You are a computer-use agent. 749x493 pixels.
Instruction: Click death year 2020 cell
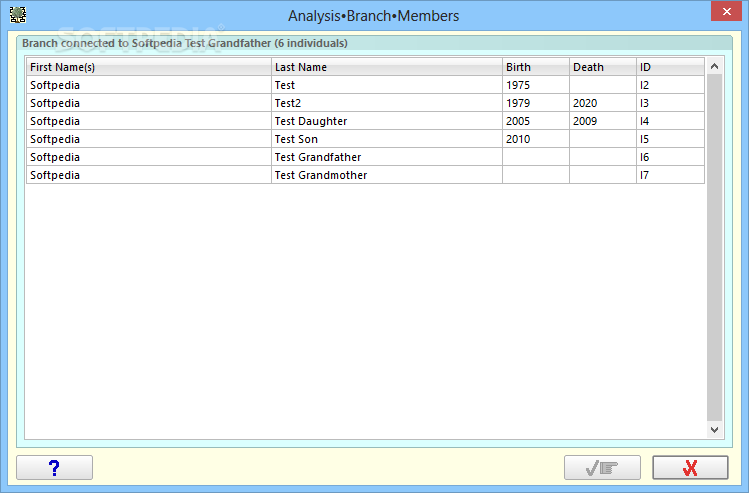[x=603, y=103]
